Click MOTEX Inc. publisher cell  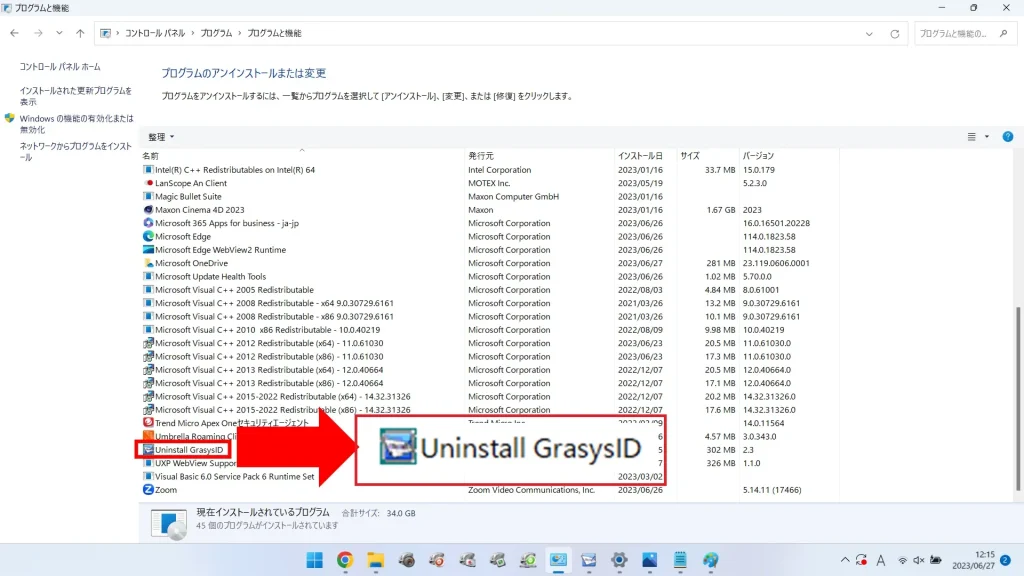[x=488, y=183]
